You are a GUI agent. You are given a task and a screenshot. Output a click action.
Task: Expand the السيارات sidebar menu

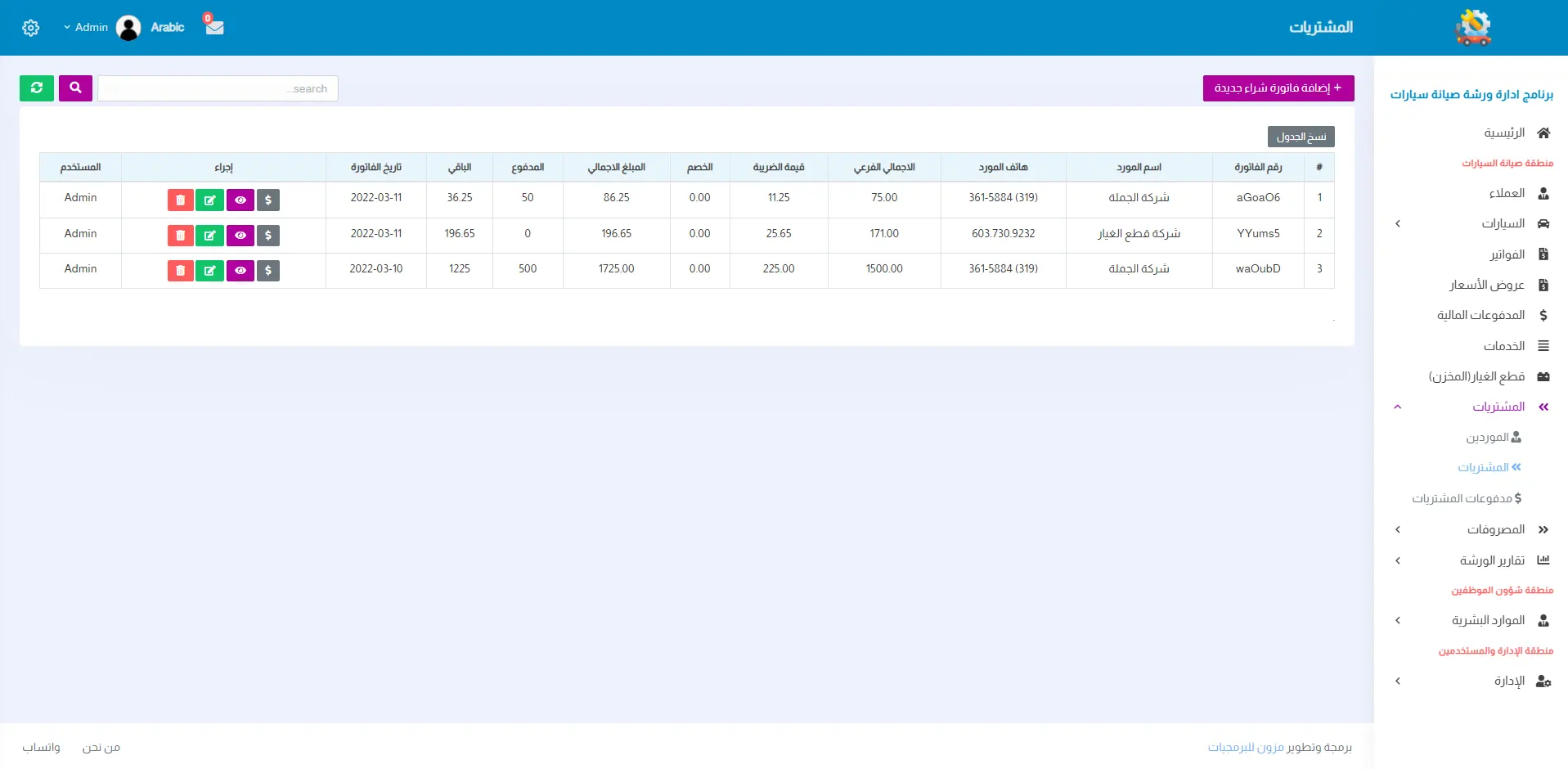1471,224
